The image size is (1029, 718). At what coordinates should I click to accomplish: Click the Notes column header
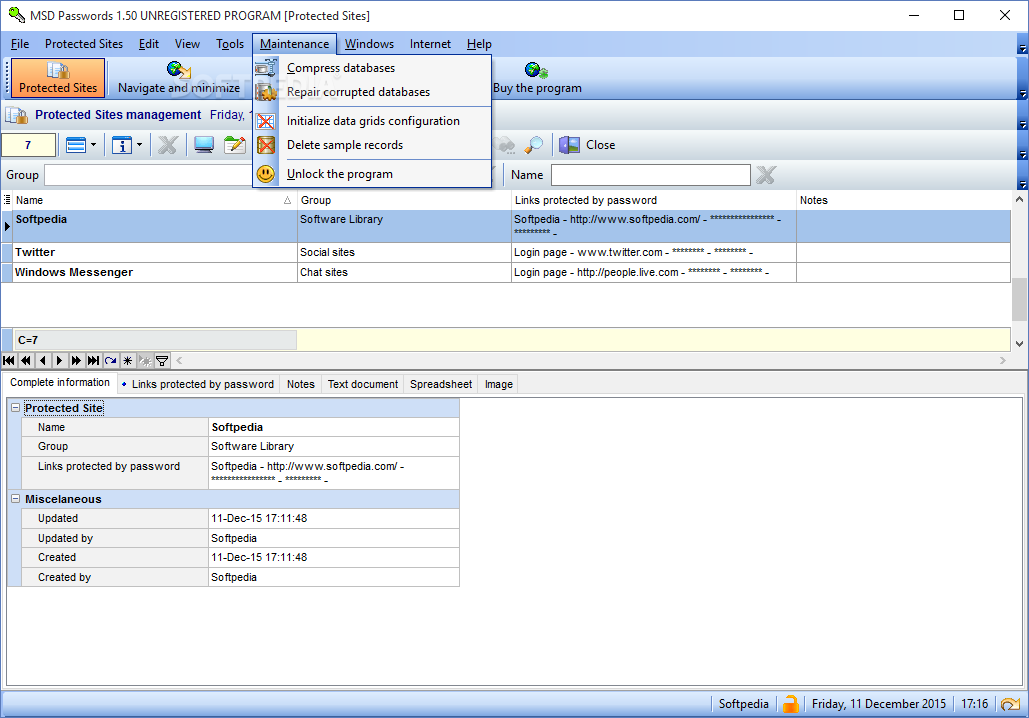pos(903,200)
